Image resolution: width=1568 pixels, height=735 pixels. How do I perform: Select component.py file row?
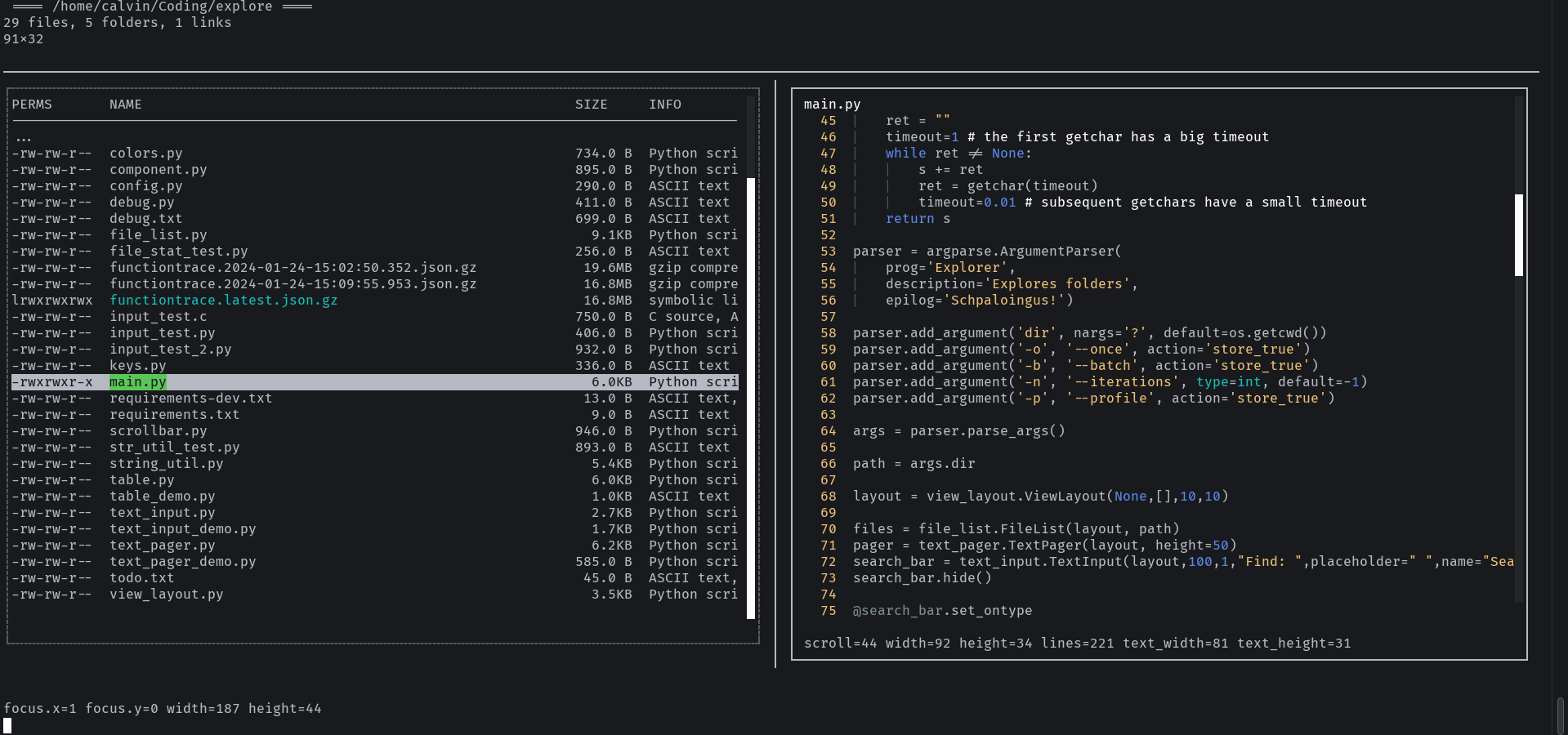click(374, 170)
